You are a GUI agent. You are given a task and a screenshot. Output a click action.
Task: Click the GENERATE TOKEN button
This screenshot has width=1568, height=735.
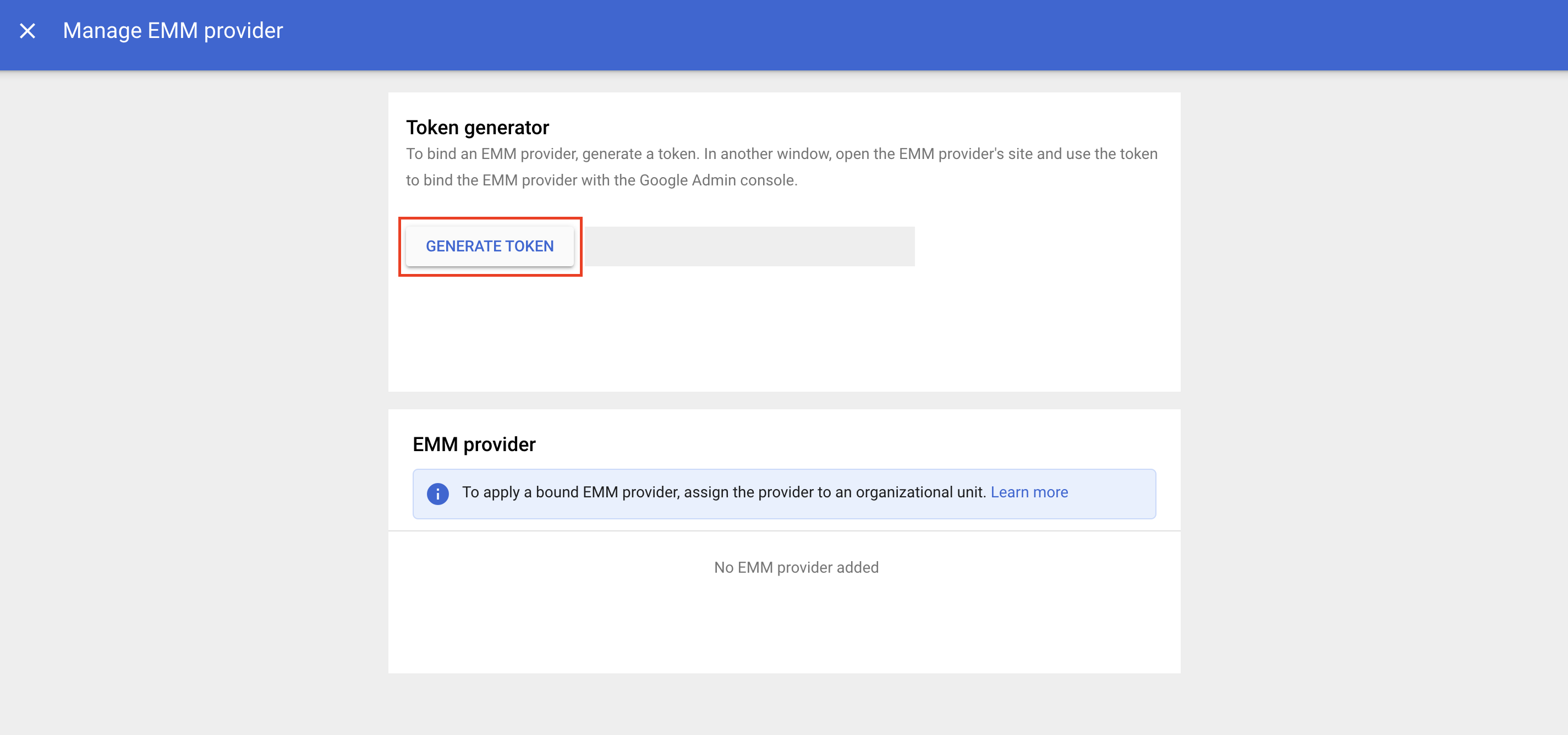pyautogui.click(x=490, y=246)
